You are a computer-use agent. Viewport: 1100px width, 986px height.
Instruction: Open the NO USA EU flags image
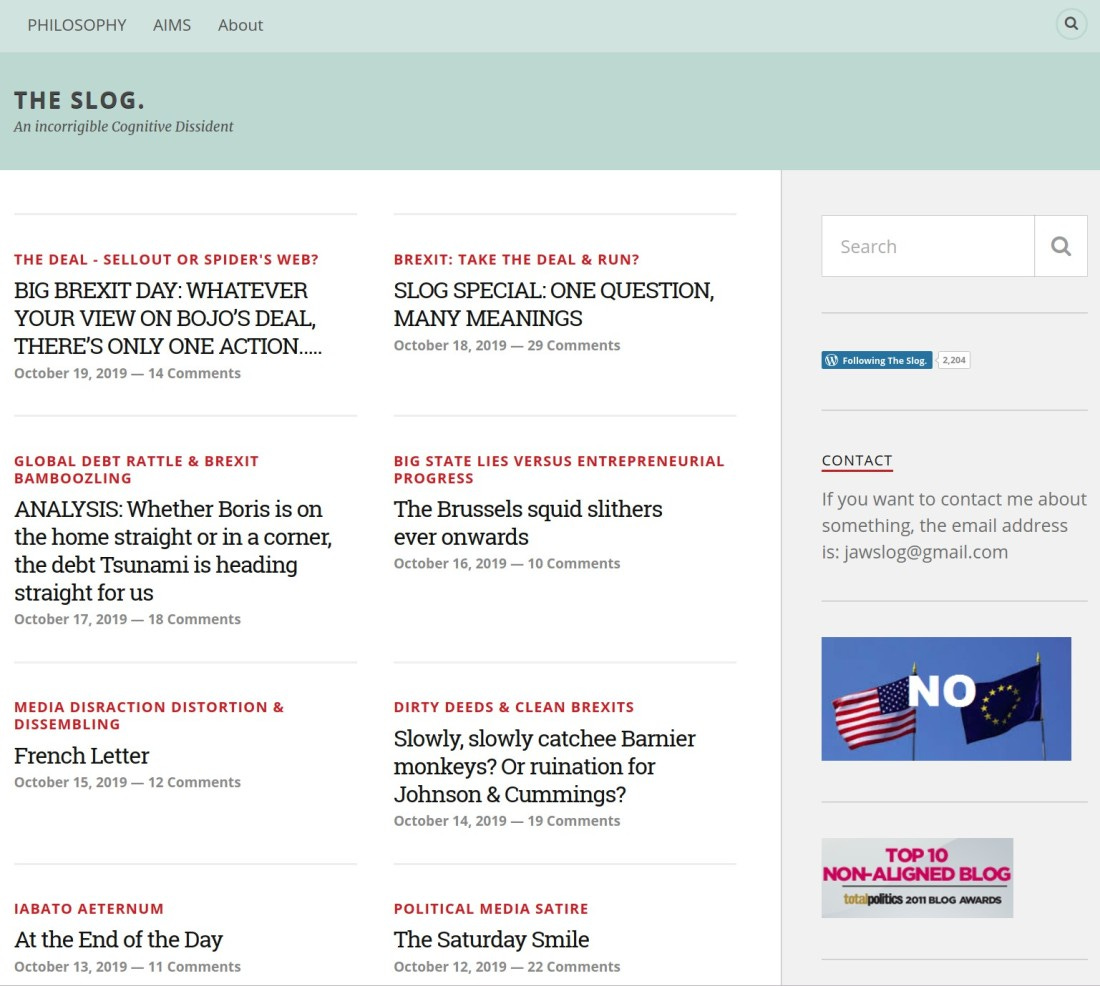click(x=946, y=698)
